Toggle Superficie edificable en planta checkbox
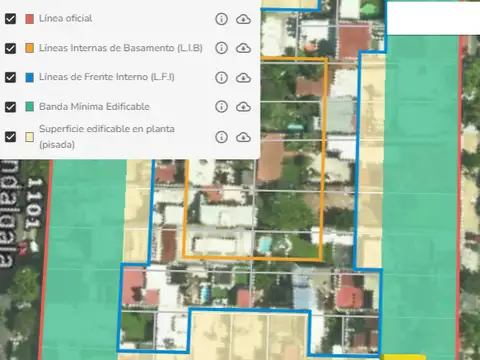The width and height of the screenshot is (480, 360). click(x=10, y=137)
